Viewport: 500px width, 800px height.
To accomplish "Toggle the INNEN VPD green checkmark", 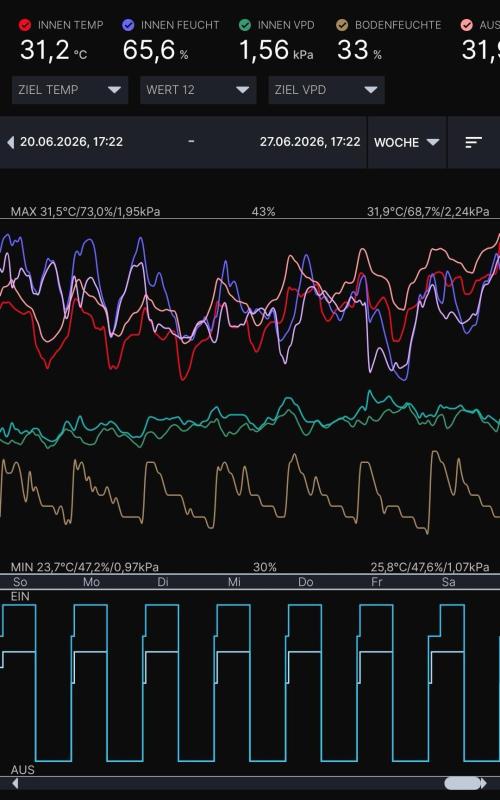I will tap(245, 24).
